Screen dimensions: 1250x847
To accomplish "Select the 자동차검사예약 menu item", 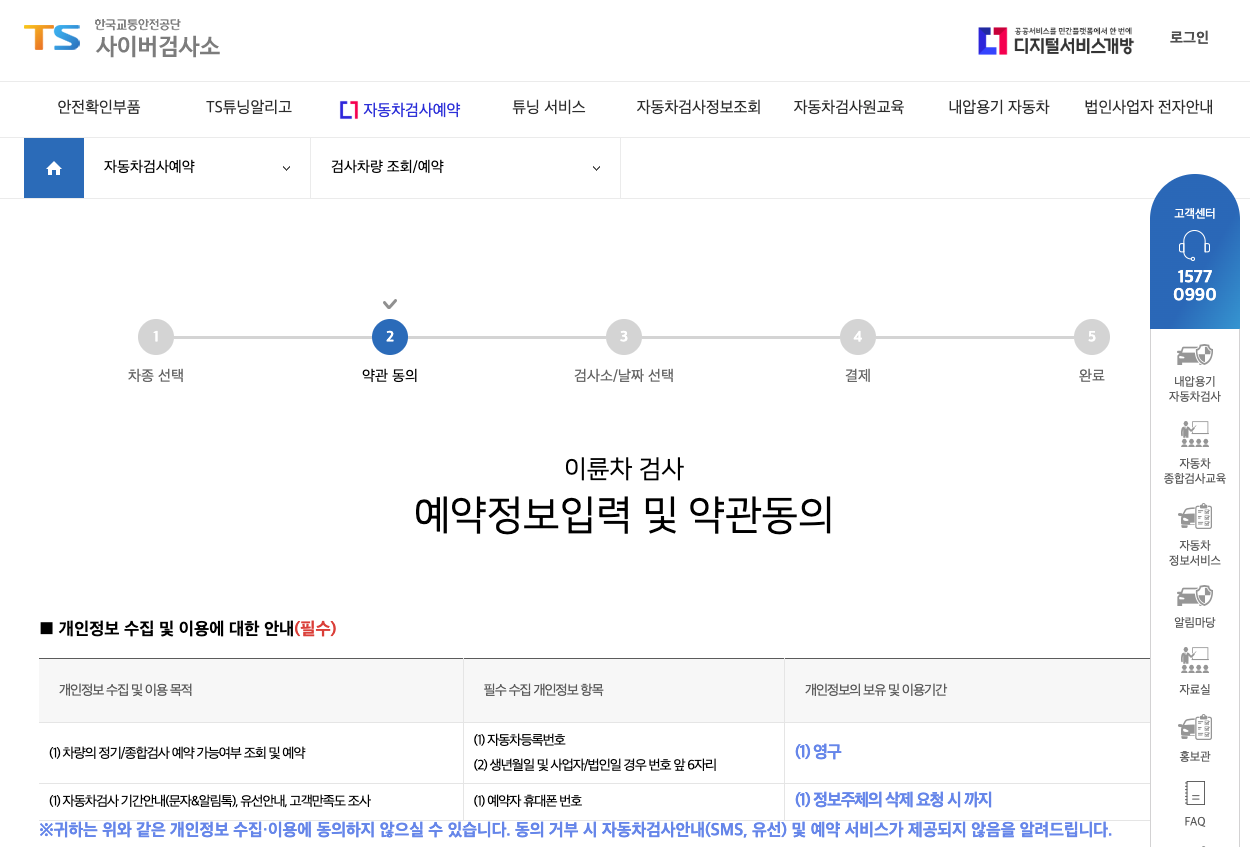I will pyautogui.click(x=400, y=110).
